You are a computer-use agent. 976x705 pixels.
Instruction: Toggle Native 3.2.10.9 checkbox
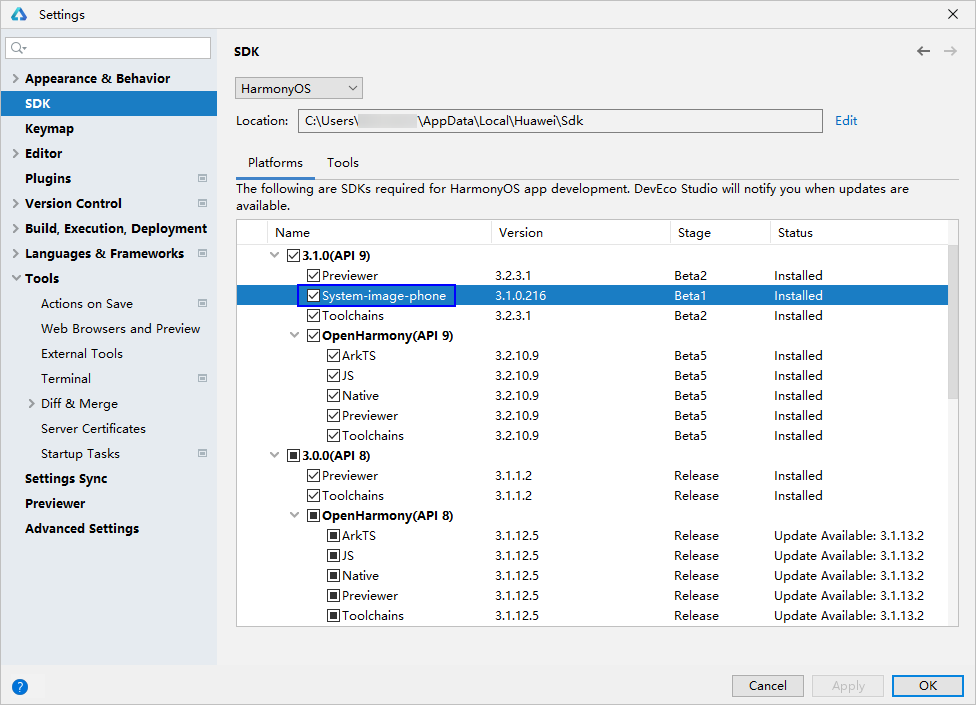(x=334, y=396)
